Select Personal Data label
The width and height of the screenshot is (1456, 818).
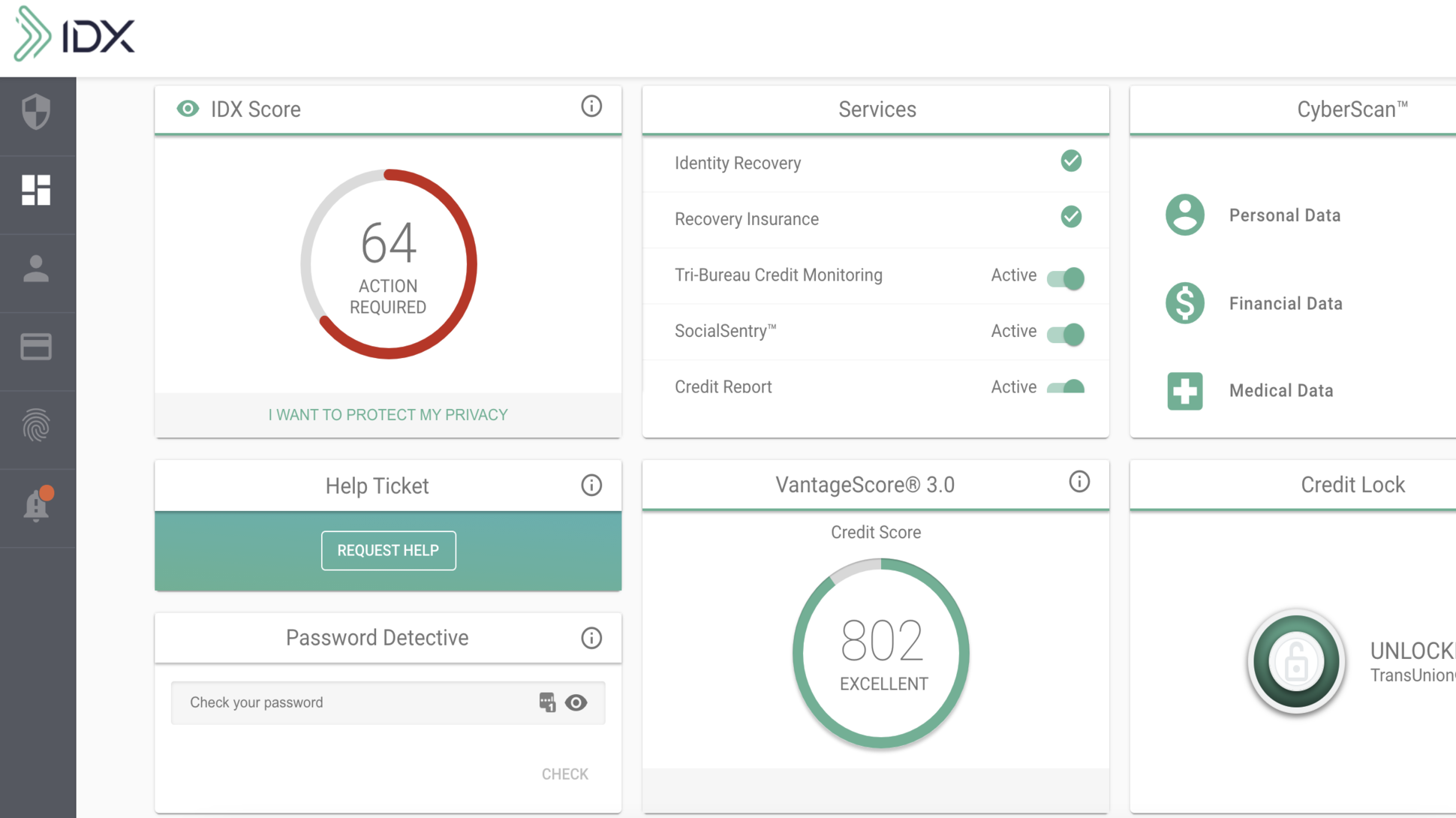pyautogui.click(x=1285, y=215)
